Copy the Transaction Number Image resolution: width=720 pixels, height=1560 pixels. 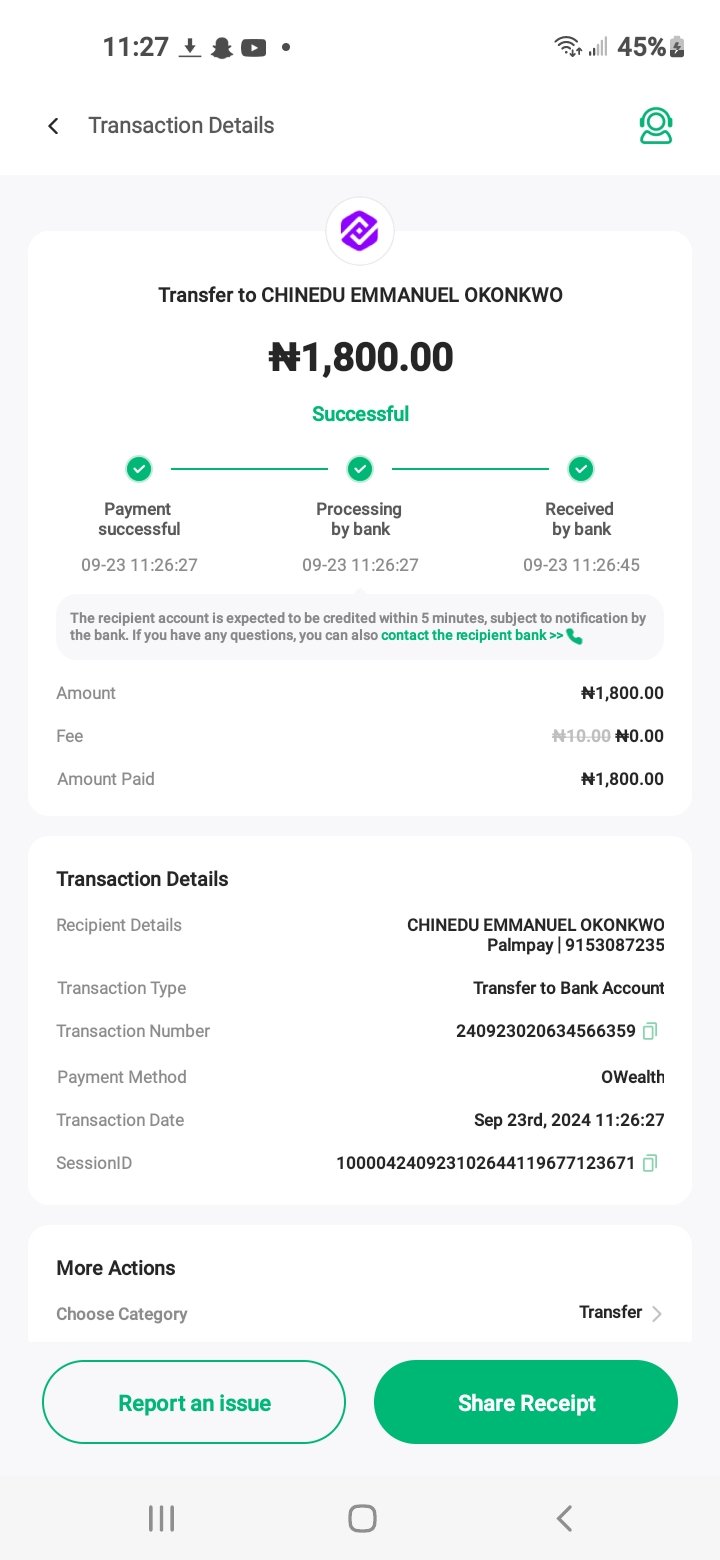pyautogui.click(x=650, y=1031)
